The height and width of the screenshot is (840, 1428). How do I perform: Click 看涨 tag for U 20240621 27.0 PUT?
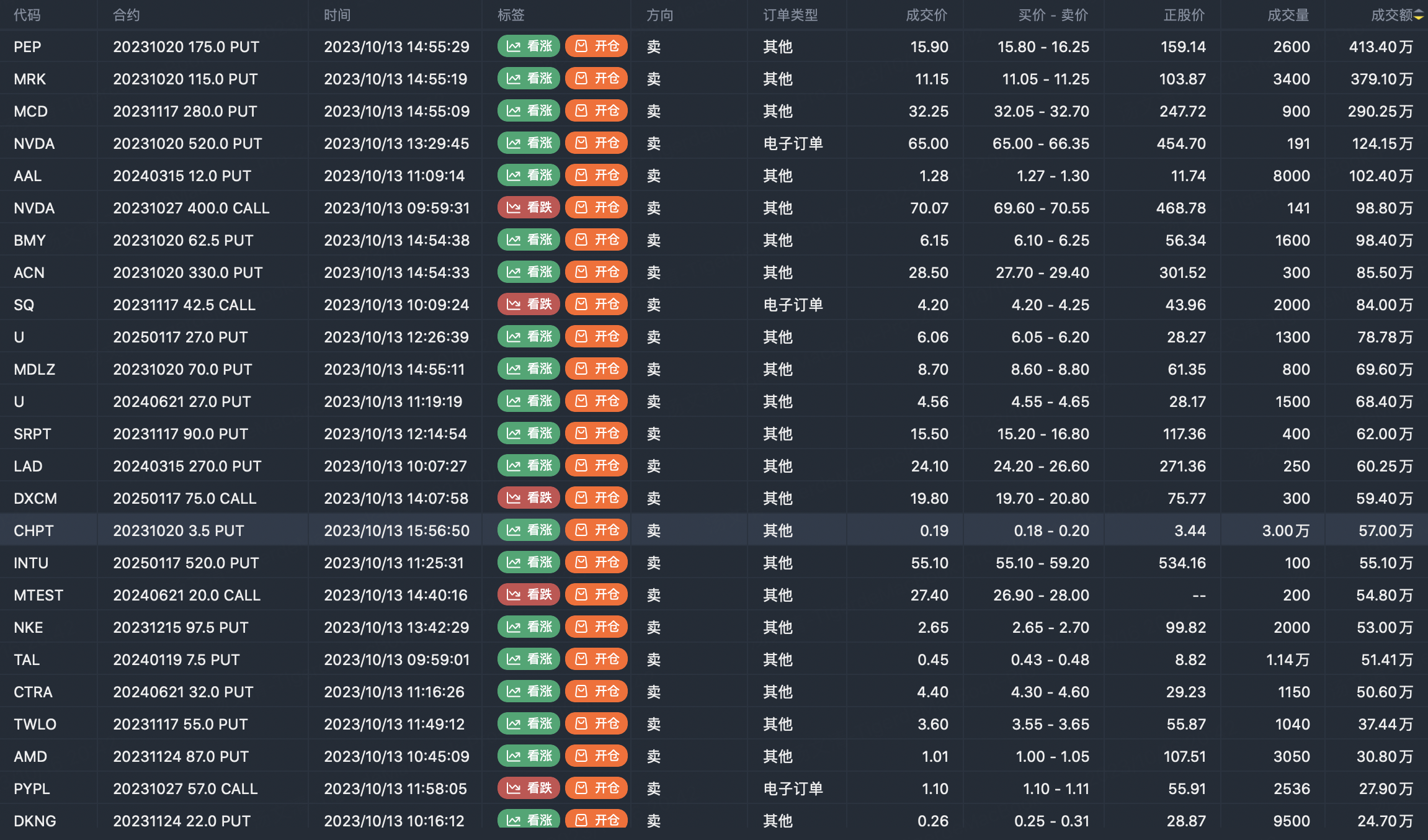[529, 401]
